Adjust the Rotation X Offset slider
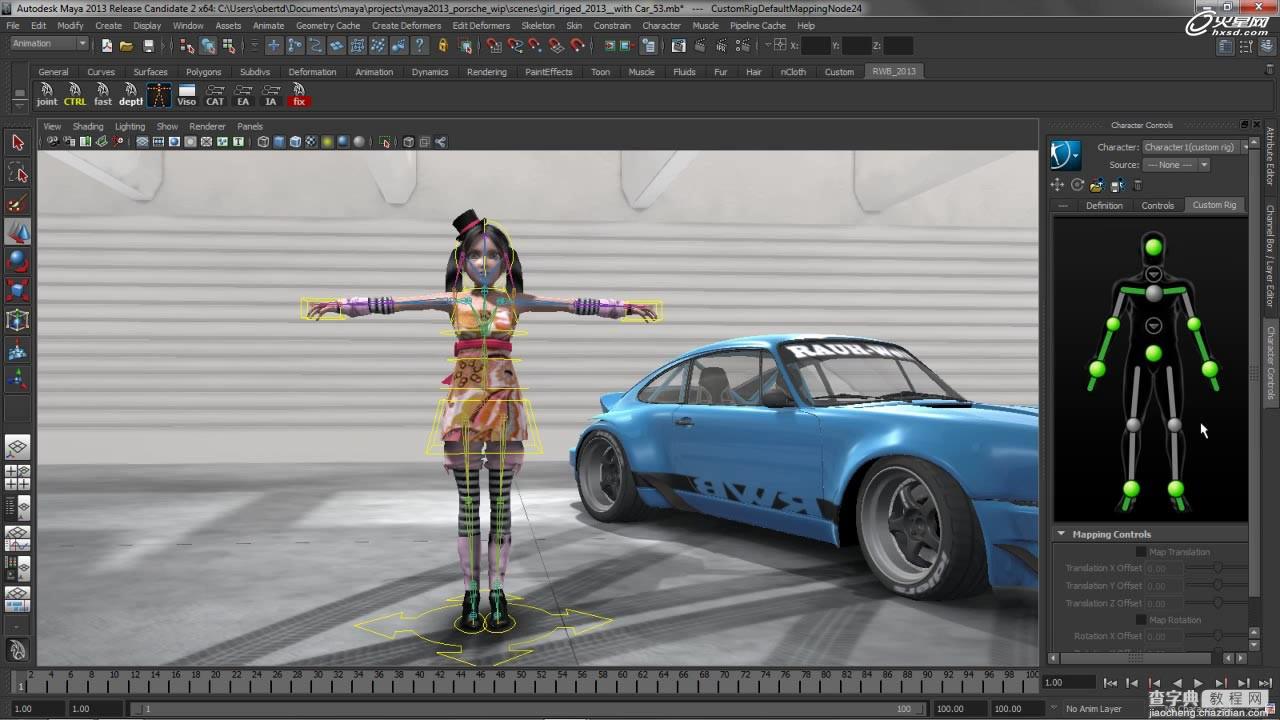 pyautogui.click(x=1217, y=636)
